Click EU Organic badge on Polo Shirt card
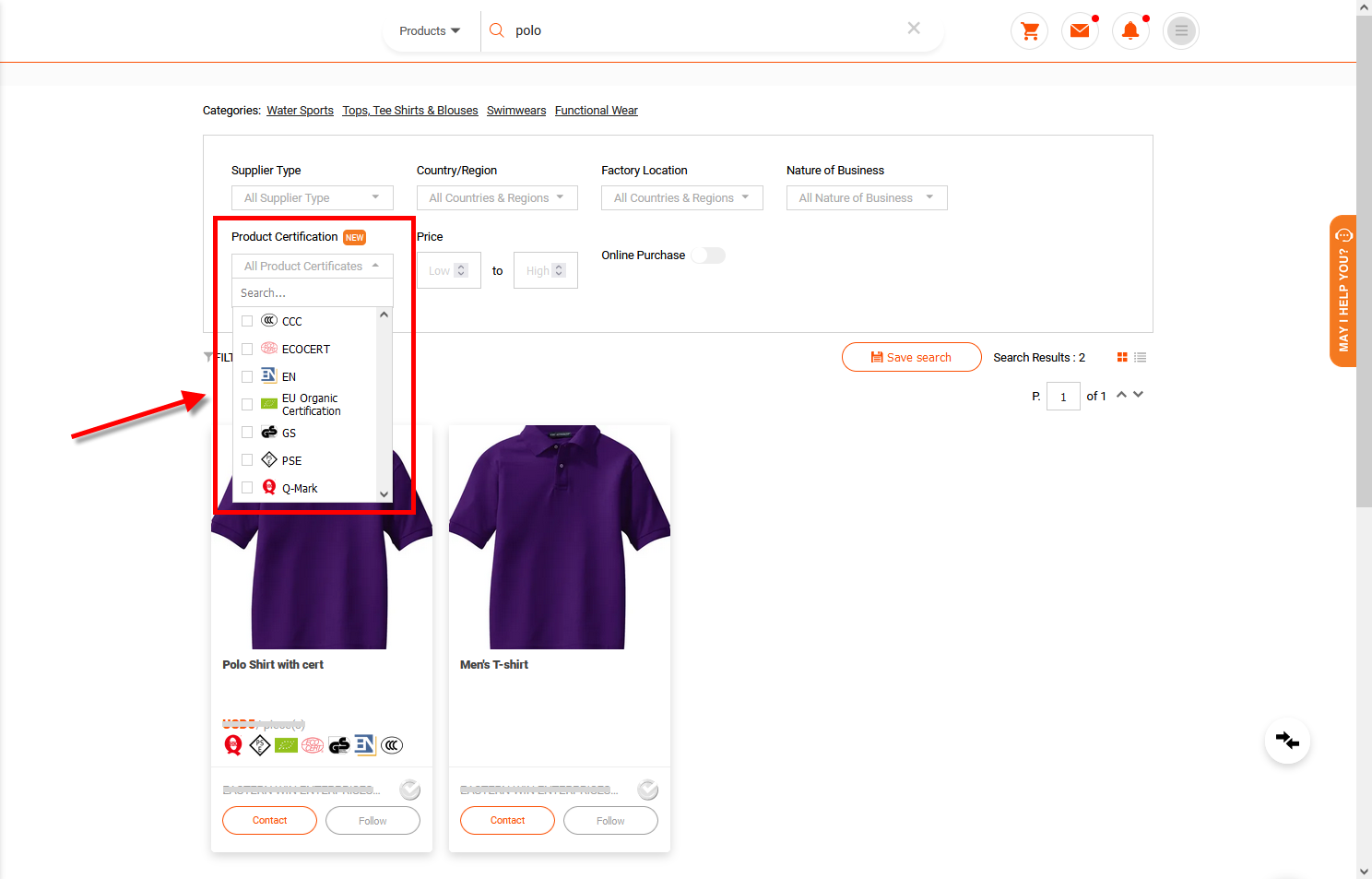 coord(287,745)
